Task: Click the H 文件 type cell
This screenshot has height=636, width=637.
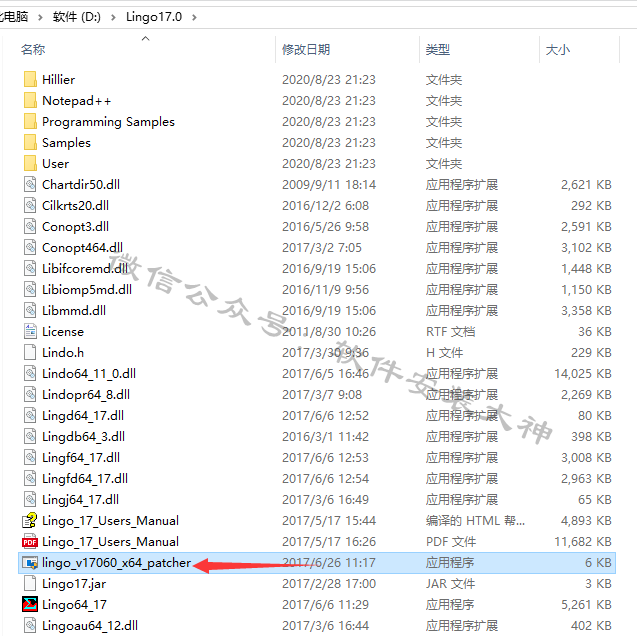Action: tap(444, 353)
